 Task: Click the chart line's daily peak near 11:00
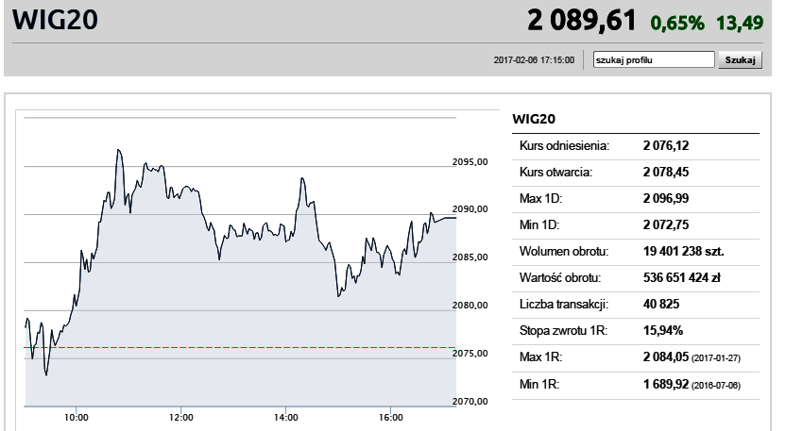[x=118, y=150]
